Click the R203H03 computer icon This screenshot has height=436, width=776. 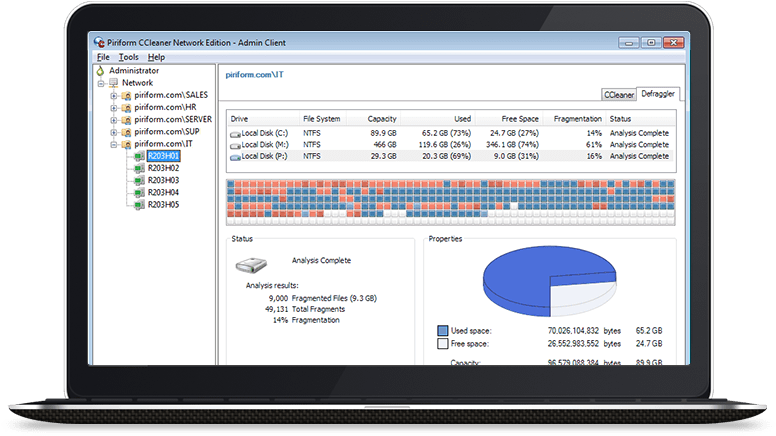[139, 181]
